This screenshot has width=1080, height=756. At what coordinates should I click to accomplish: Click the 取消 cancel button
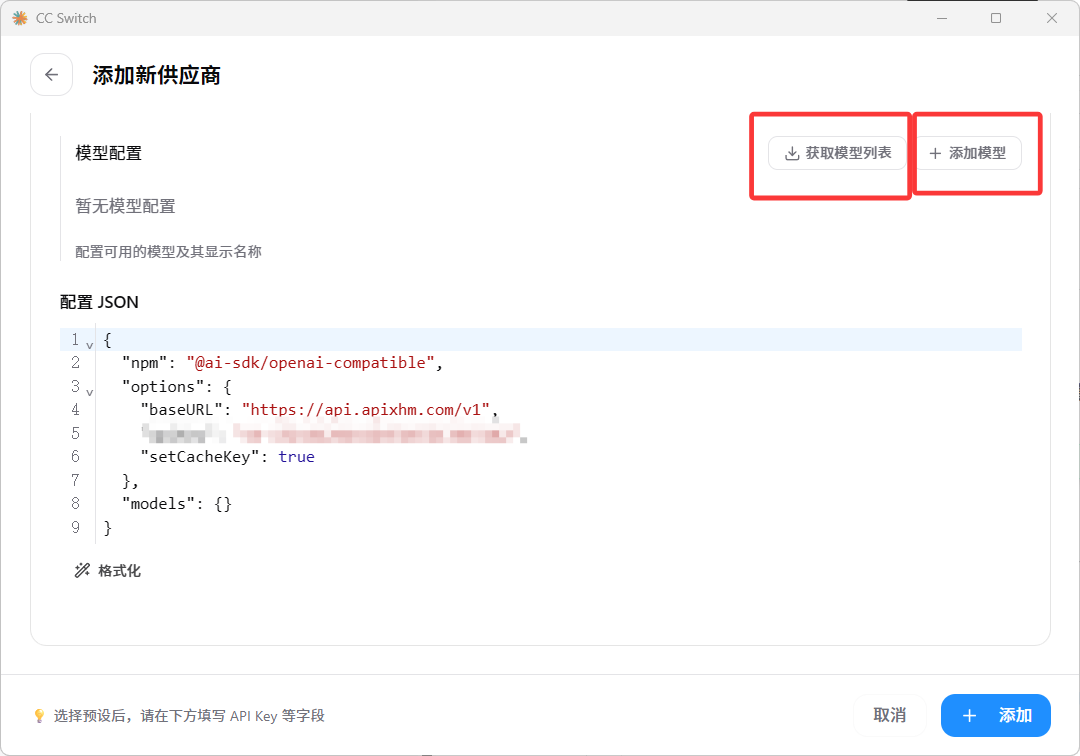tap(889, 715)
